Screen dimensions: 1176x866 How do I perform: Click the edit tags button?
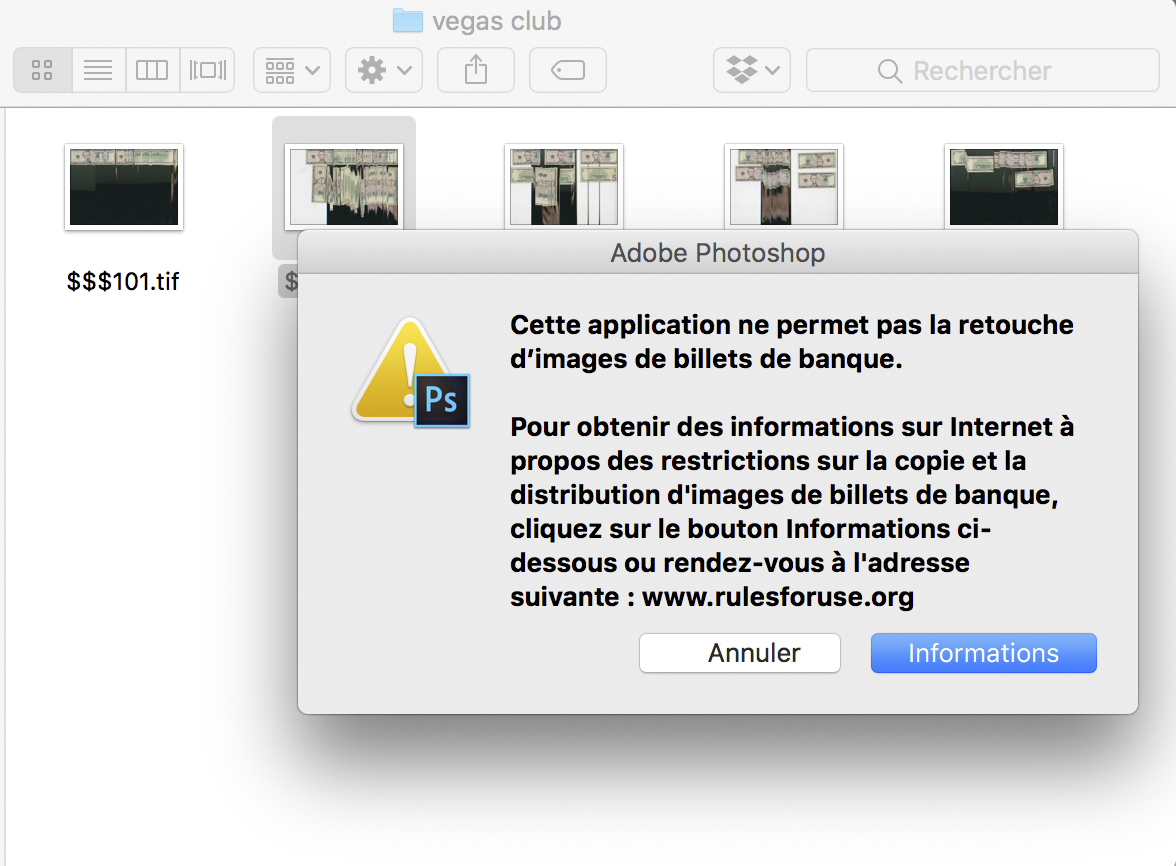pos(568,70)
